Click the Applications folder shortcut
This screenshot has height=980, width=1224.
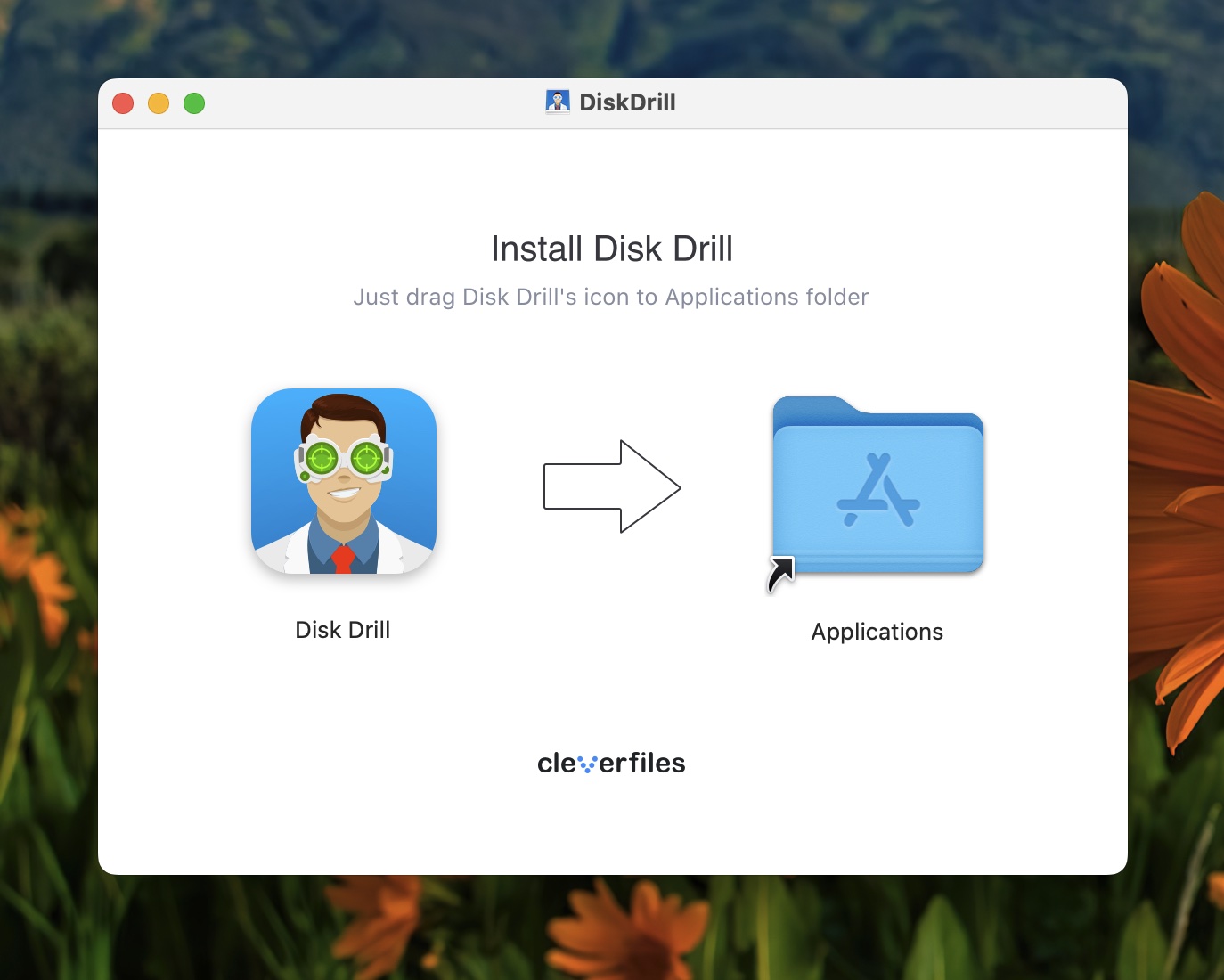(877, 493)
